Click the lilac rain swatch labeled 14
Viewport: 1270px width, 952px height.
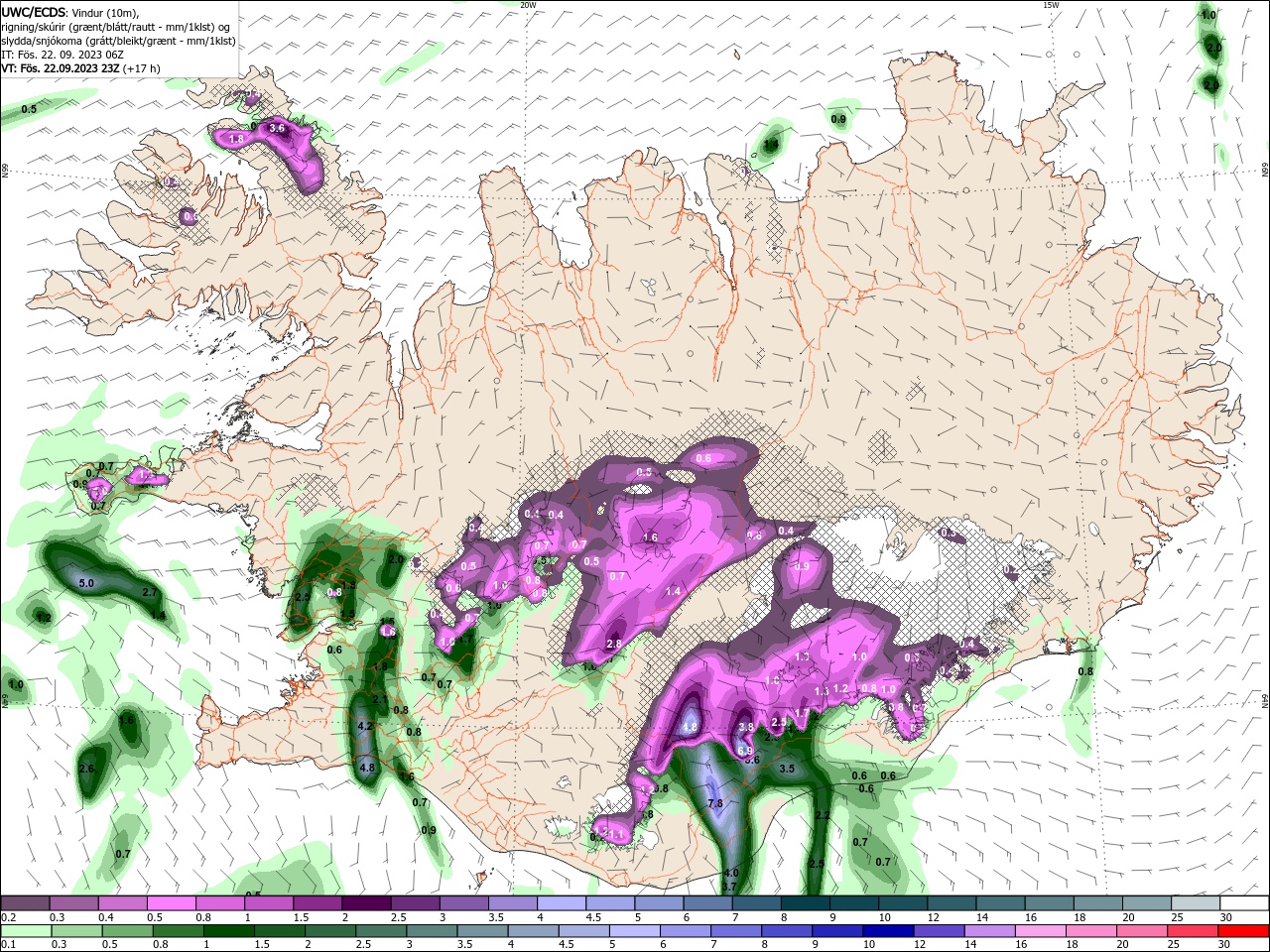(989, 931)
